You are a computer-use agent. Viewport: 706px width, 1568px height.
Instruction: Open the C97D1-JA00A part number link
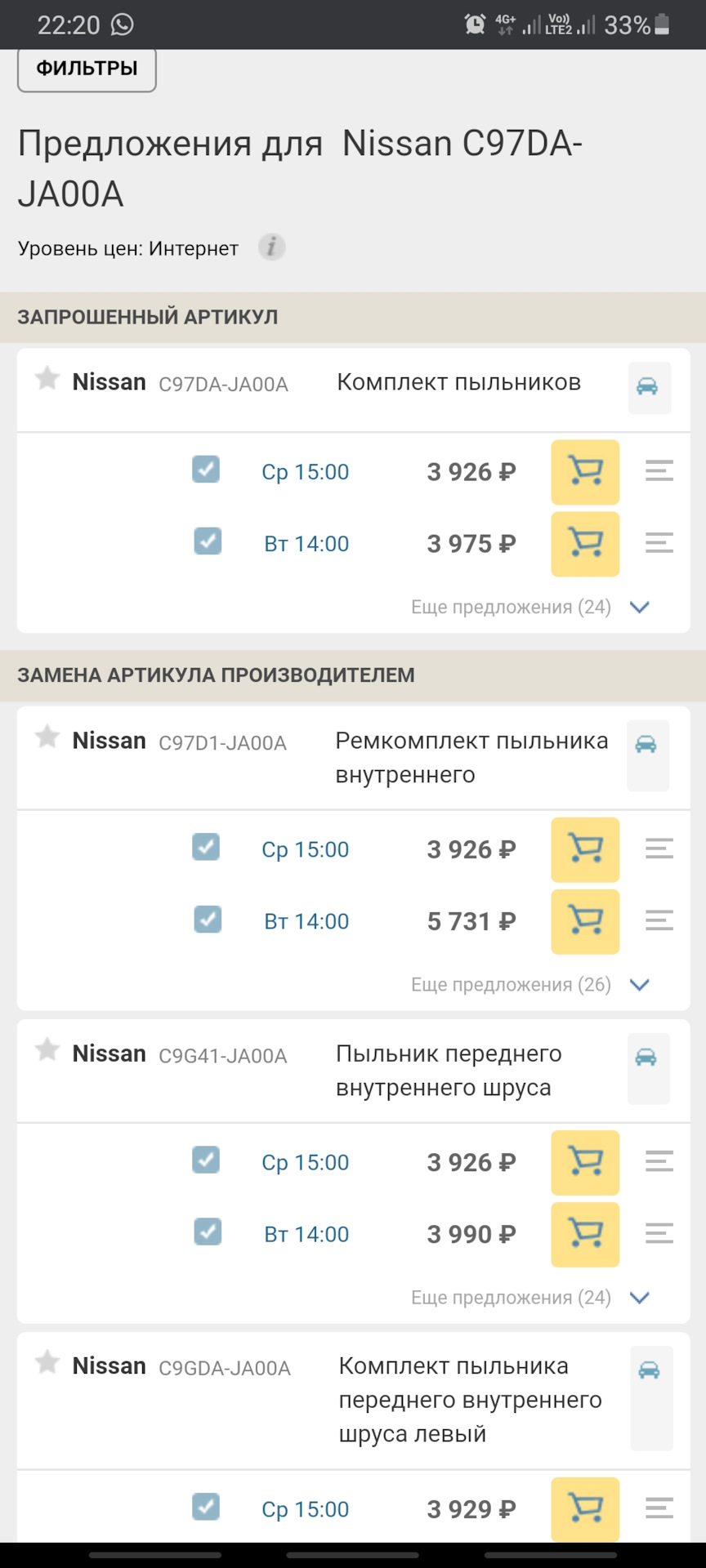[x=222, y=743]
